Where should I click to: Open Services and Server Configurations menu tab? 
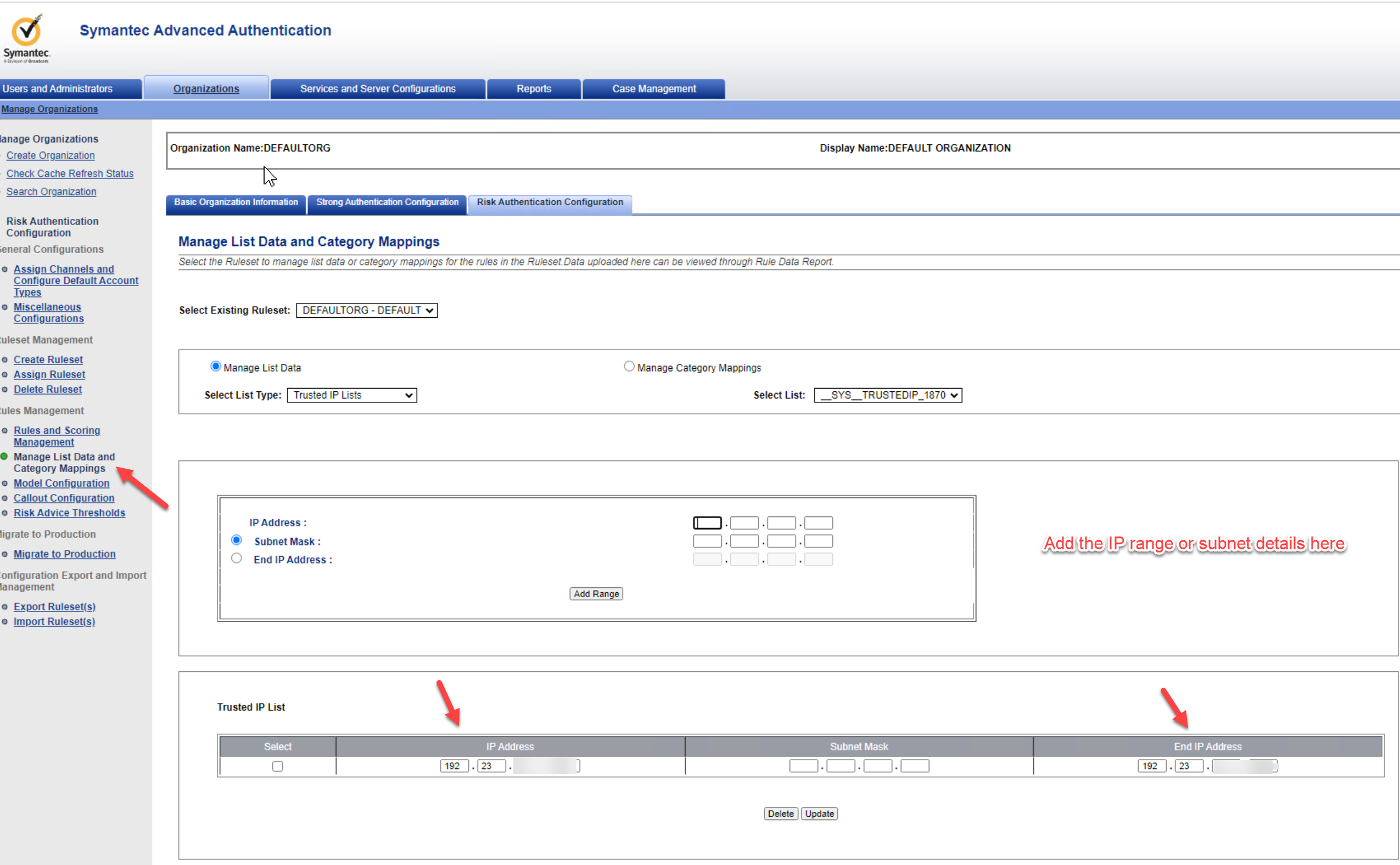pos(378,89)
